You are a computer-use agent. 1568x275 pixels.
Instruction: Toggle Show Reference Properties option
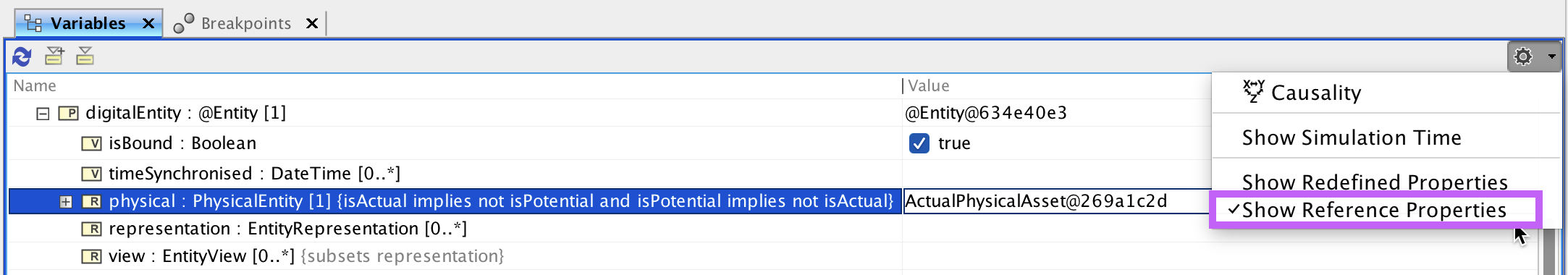1375,210
